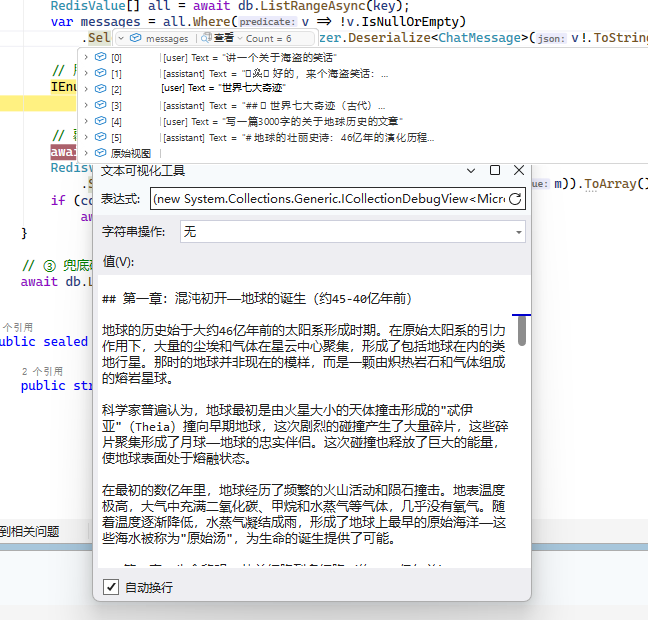Viewport: 648px width, 620px height.
Task: Open the text visualizer title chevron menu
Action: pos(471,171)
